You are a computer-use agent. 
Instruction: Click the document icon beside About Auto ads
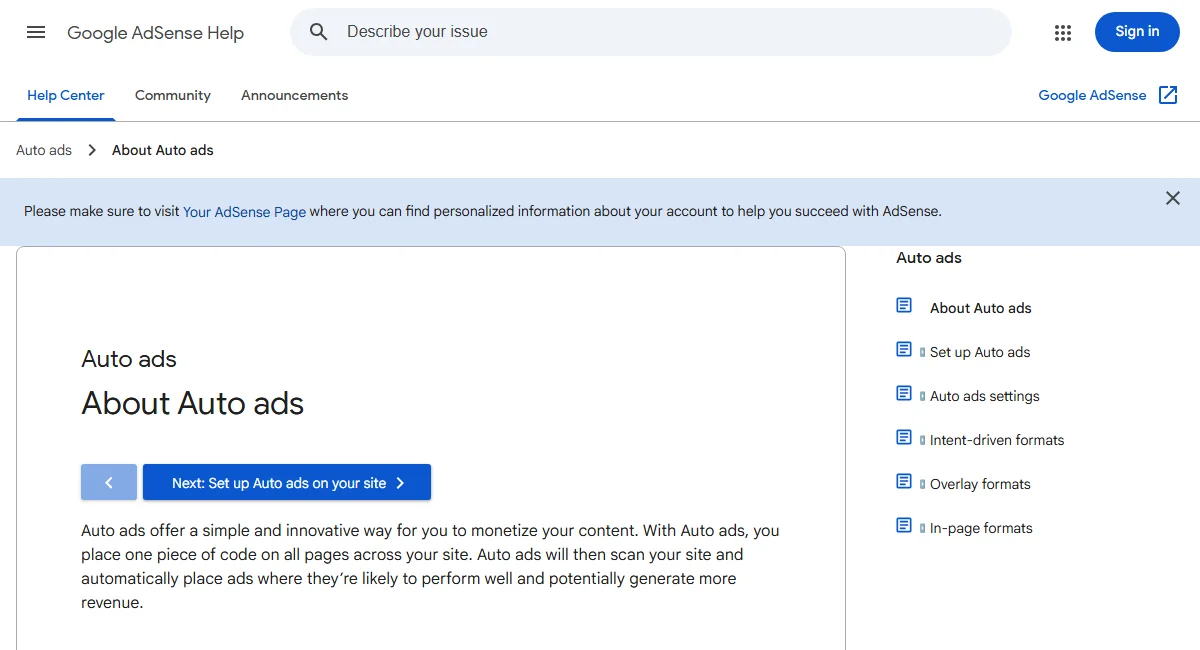904,305
